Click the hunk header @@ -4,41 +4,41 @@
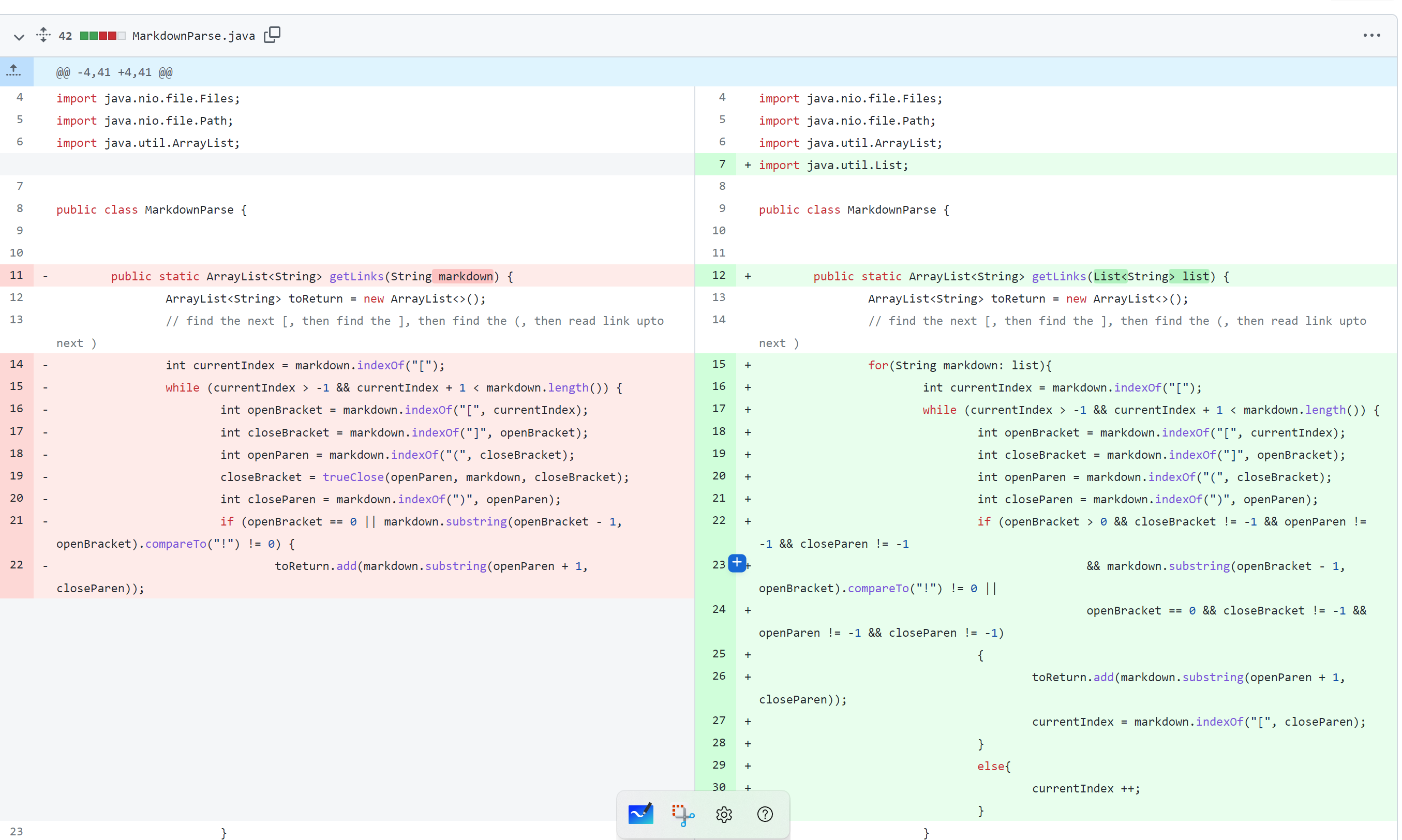This screenshot has width=1402, height=840. tap(114, 72)
